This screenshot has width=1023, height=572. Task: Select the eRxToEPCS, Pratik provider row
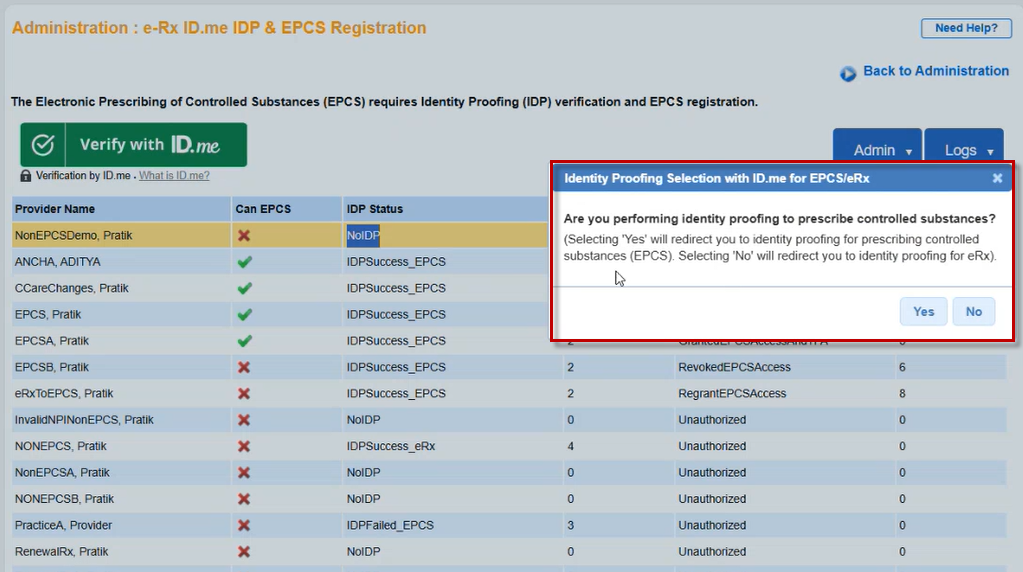(64, 393)
